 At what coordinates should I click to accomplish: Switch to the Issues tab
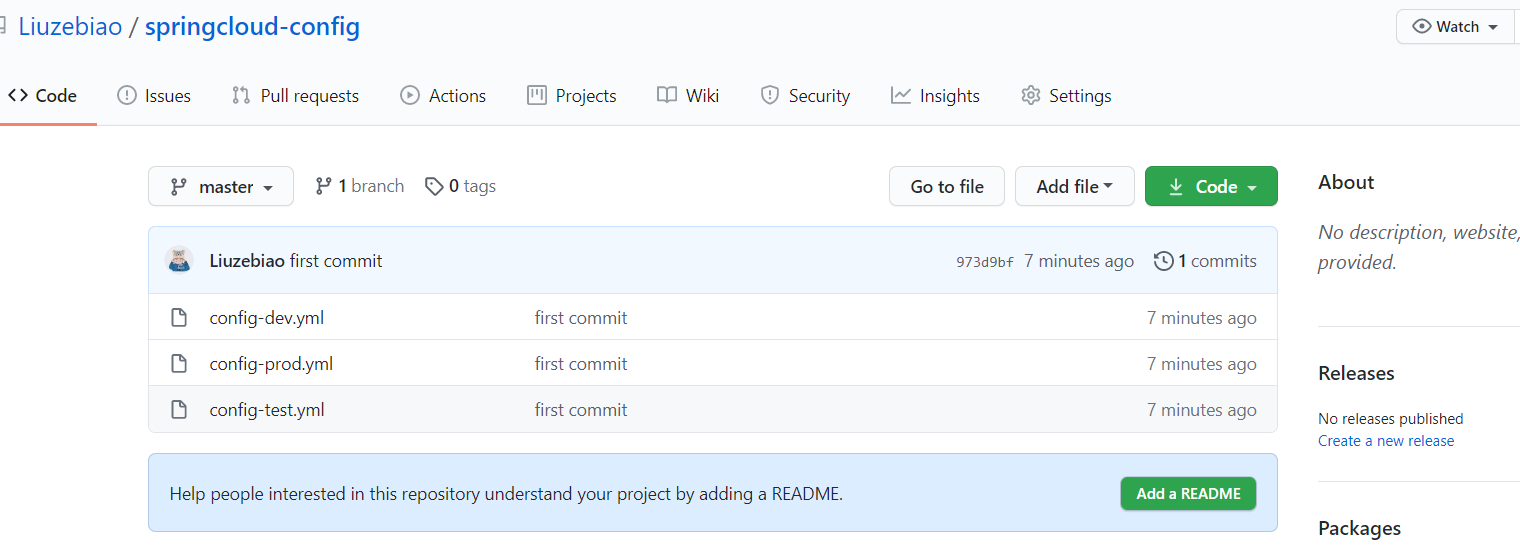pos(154,96)
